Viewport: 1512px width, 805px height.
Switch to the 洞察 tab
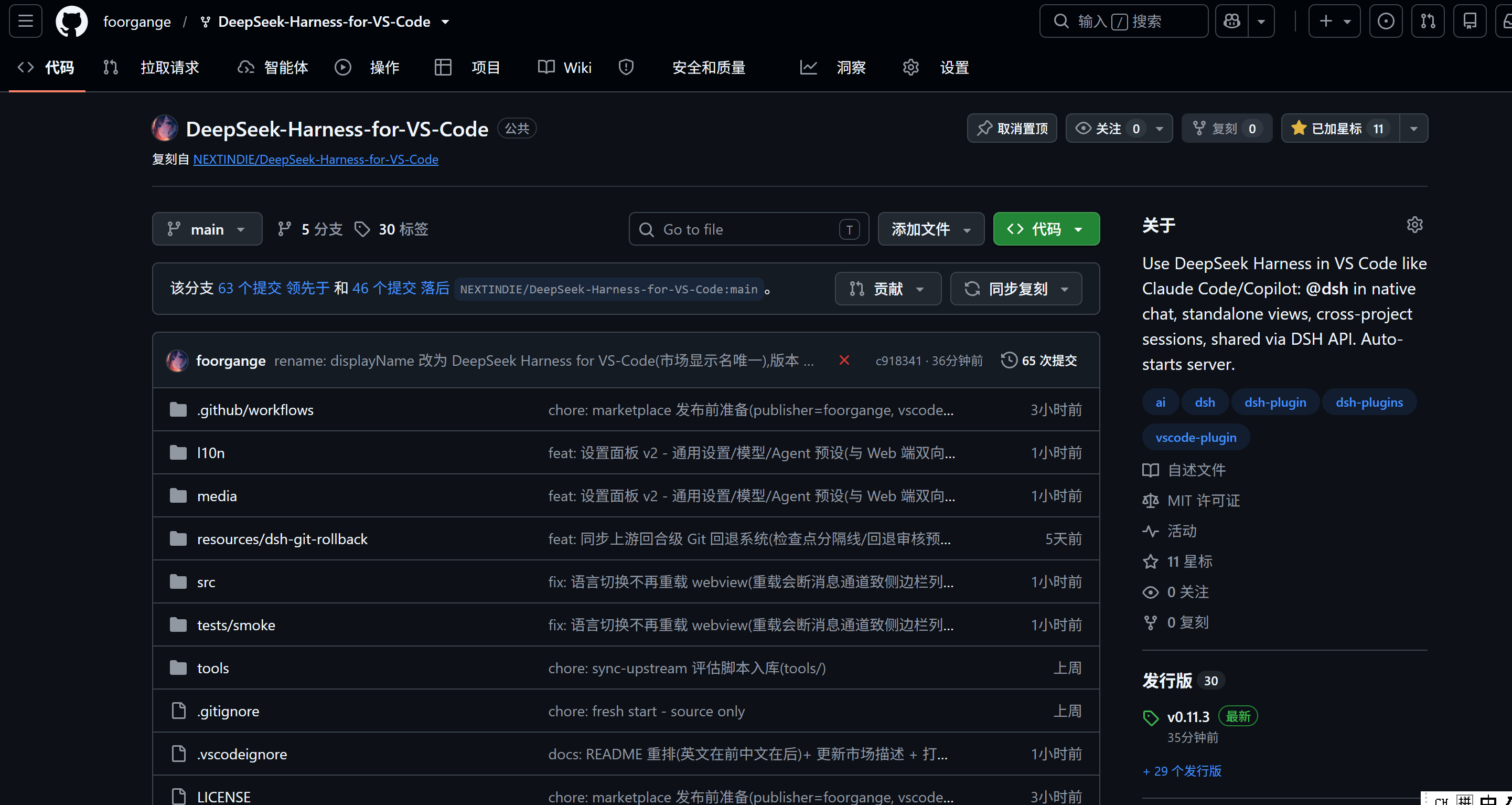point(832,67)
